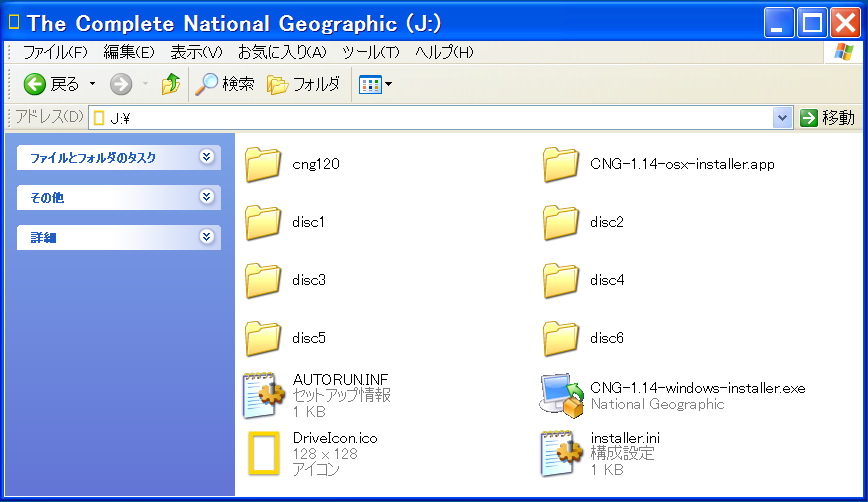Select the CNG-1.14-osx-installer.app folder icon
Viewport: 868px width, 502px height.
[x=561, y=164]
